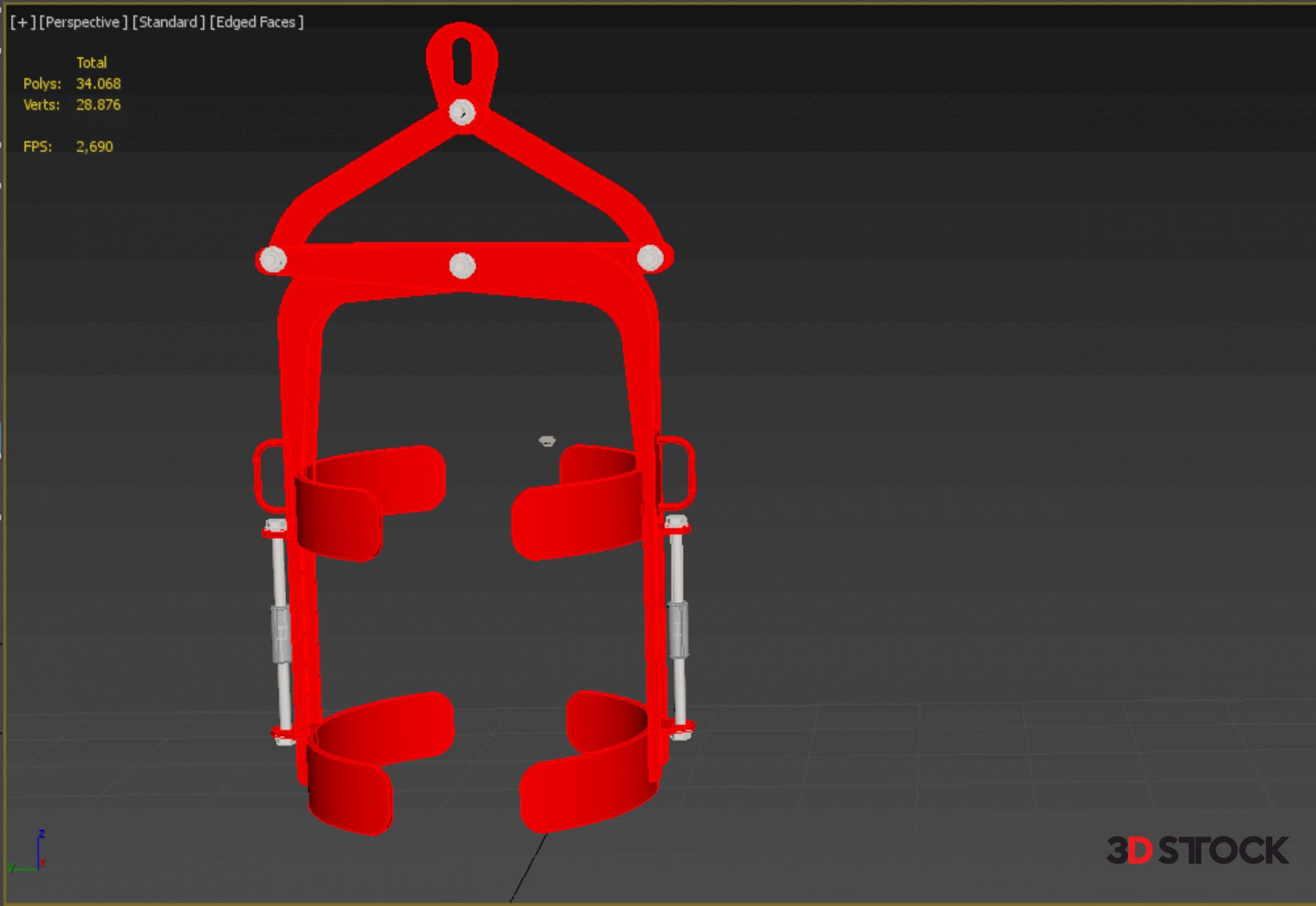1316x906 pixels.
Task: Click the Edged Faces viewport label
Action: (256, 22)
